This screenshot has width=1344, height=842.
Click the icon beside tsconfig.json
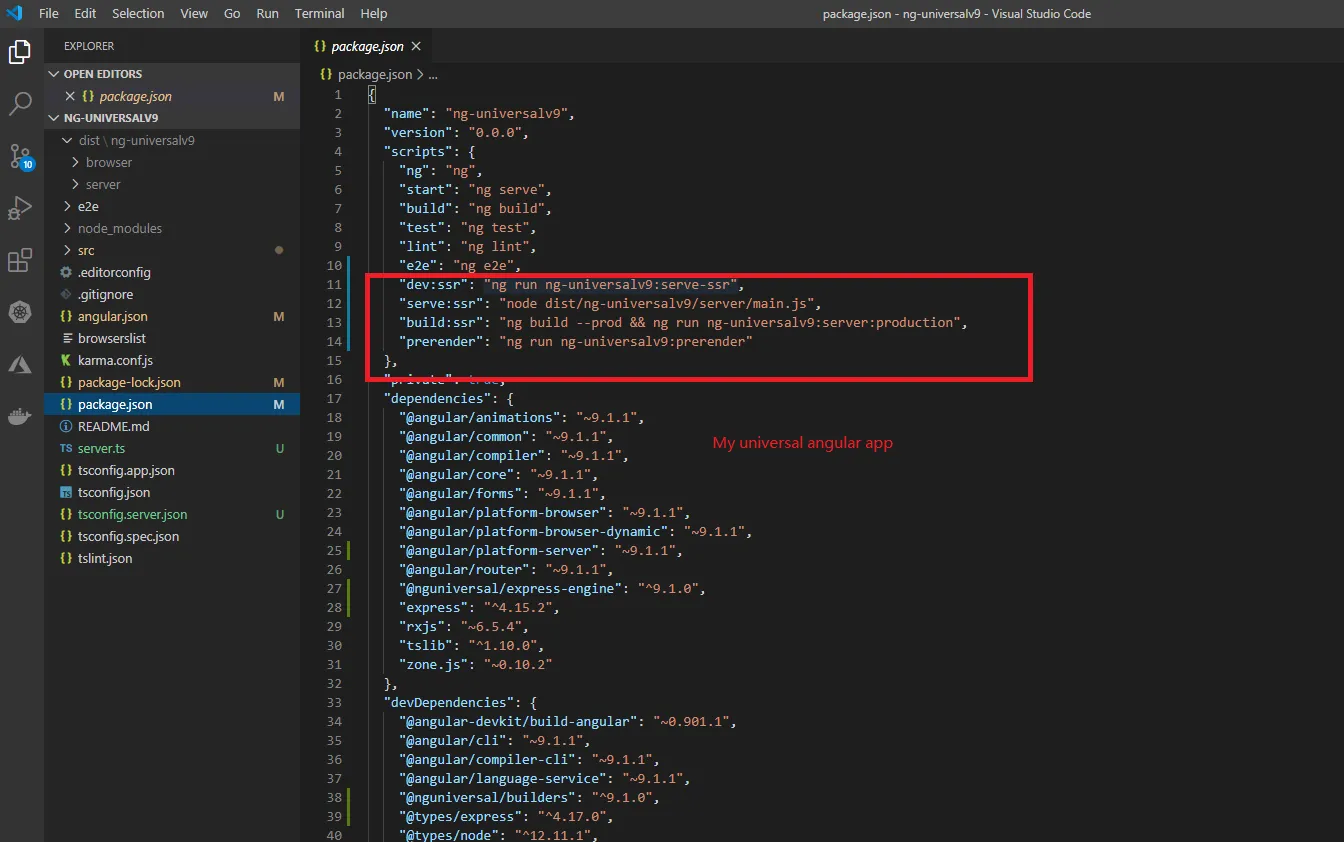[66, 493]
